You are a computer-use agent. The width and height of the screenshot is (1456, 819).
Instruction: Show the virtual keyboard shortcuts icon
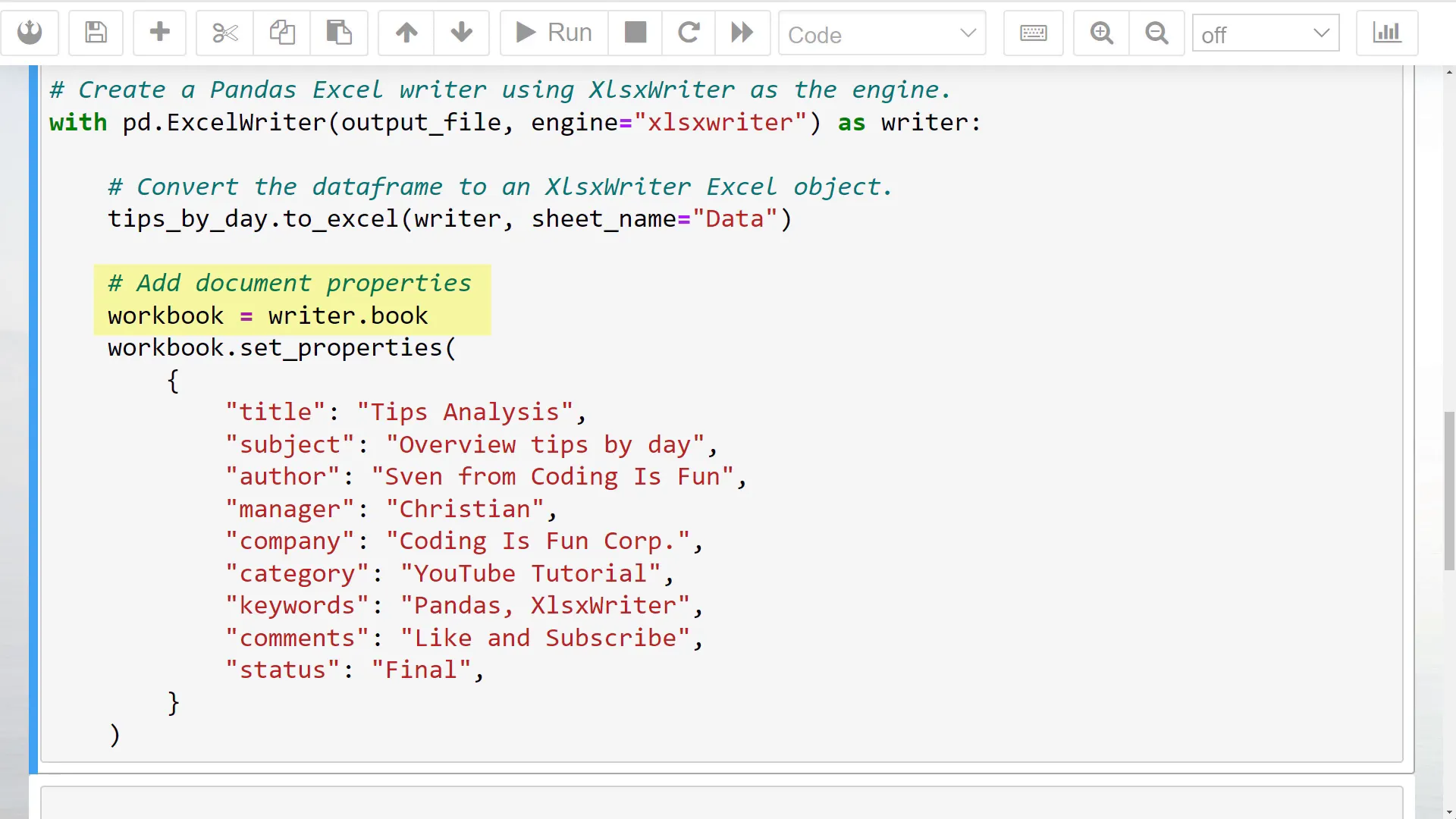(x=1033, y=33)
